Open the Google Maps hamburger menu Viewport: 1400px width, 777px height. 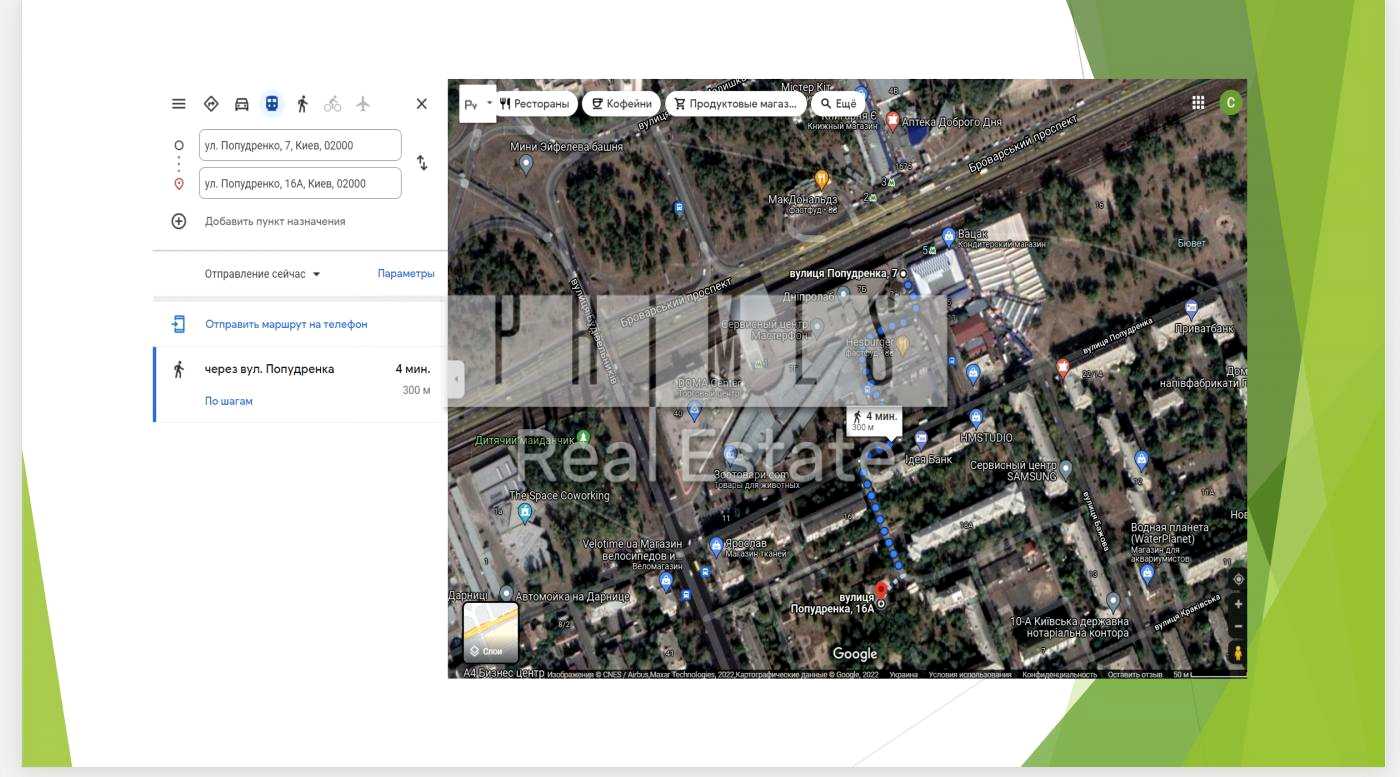pos(179,104)
